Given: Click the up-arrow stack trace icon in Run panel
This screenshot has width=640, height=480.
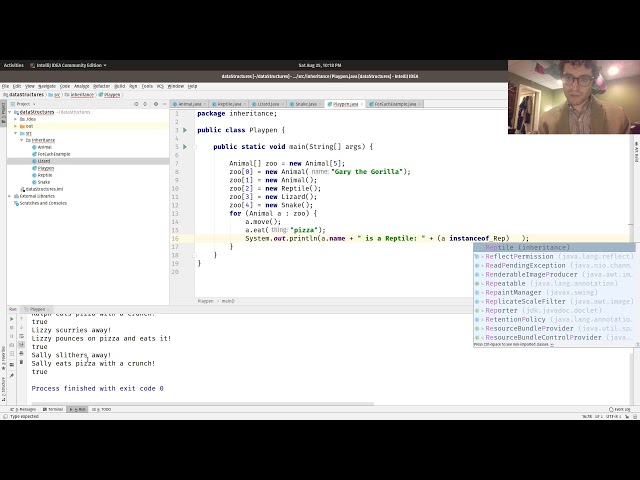Looking at the screenshot, I should click(22, 319).
